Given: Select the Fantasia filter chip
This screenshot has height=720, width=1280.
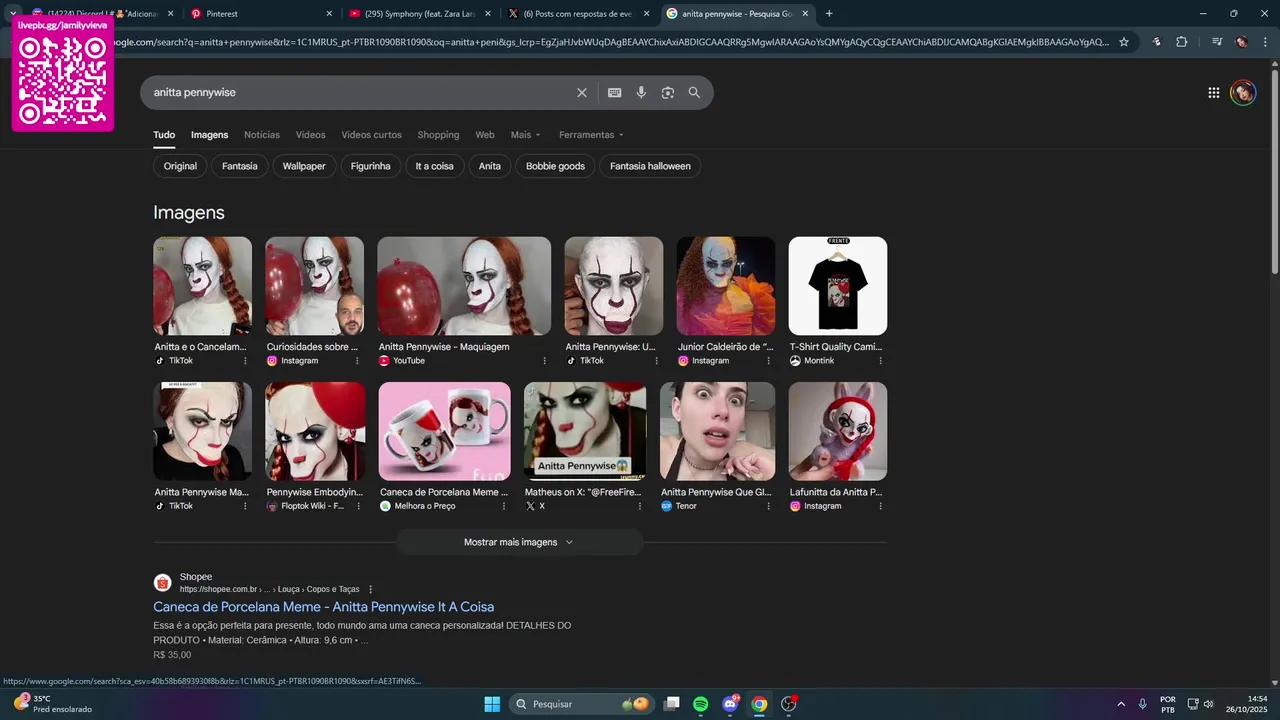Looking at the screenshot, I should pyautogui.click(x=240, y=166).
